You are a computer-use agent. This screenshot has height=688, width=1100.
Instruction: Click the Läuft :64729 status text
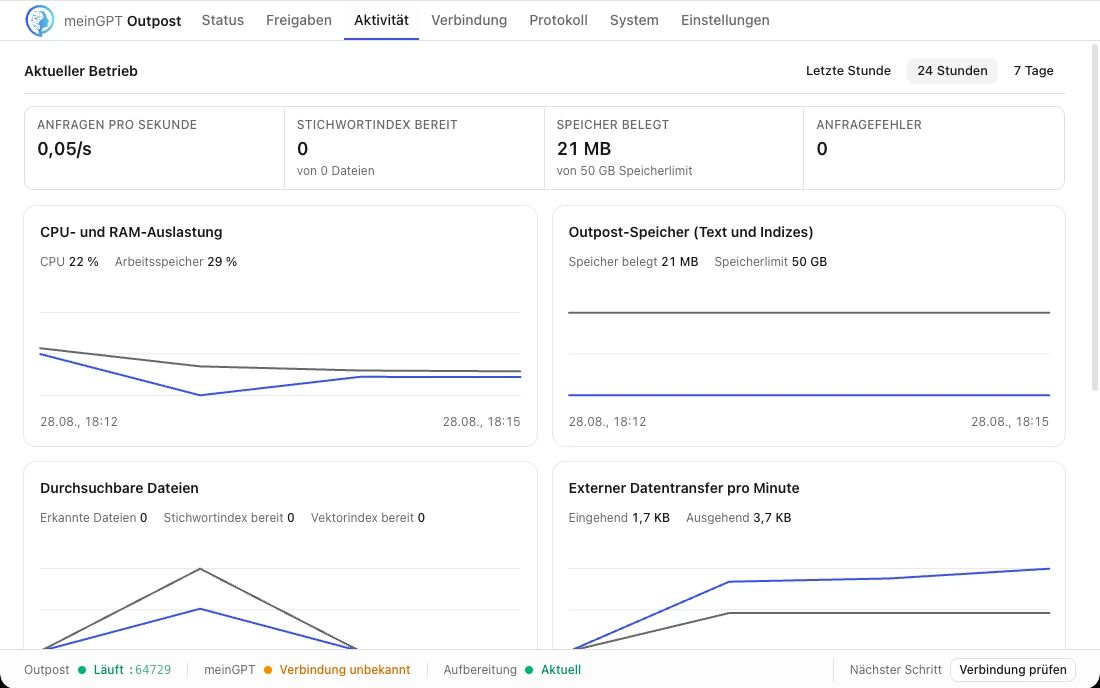(133, 670)
